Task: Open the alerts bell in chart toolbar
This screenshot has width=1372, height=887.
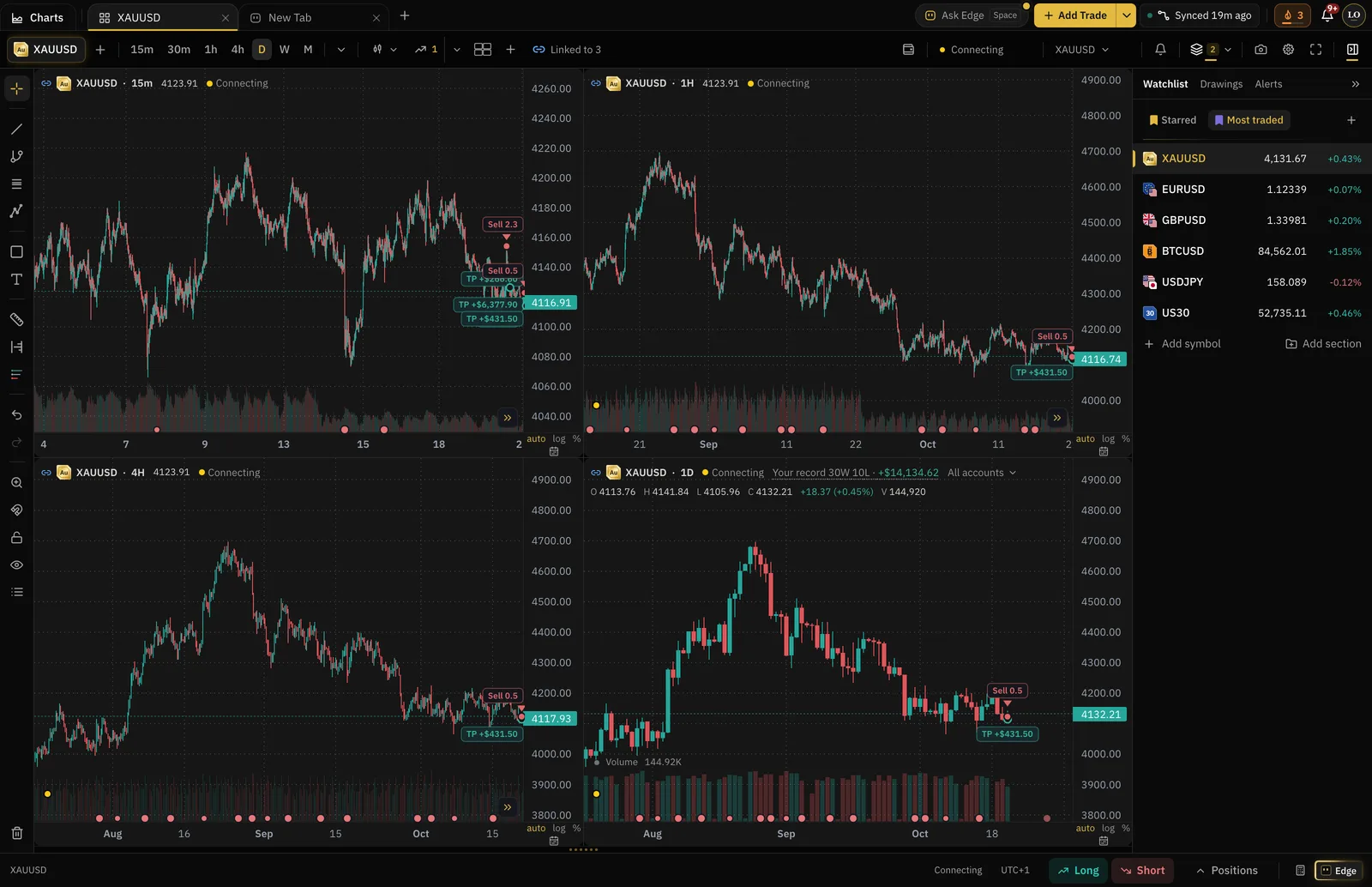Action: (1160, 50)
